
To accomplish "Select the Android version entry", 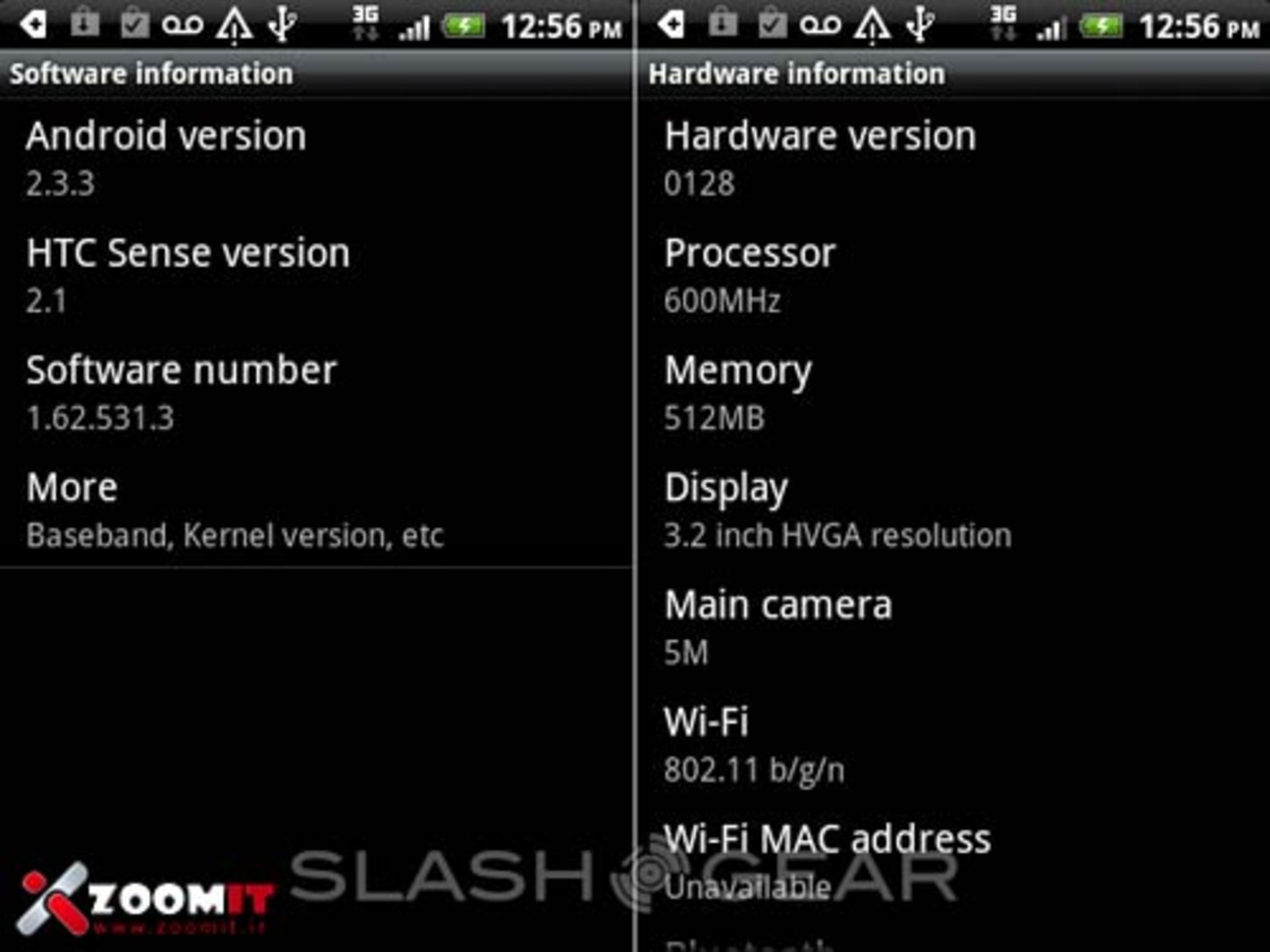I will (316, 158).
